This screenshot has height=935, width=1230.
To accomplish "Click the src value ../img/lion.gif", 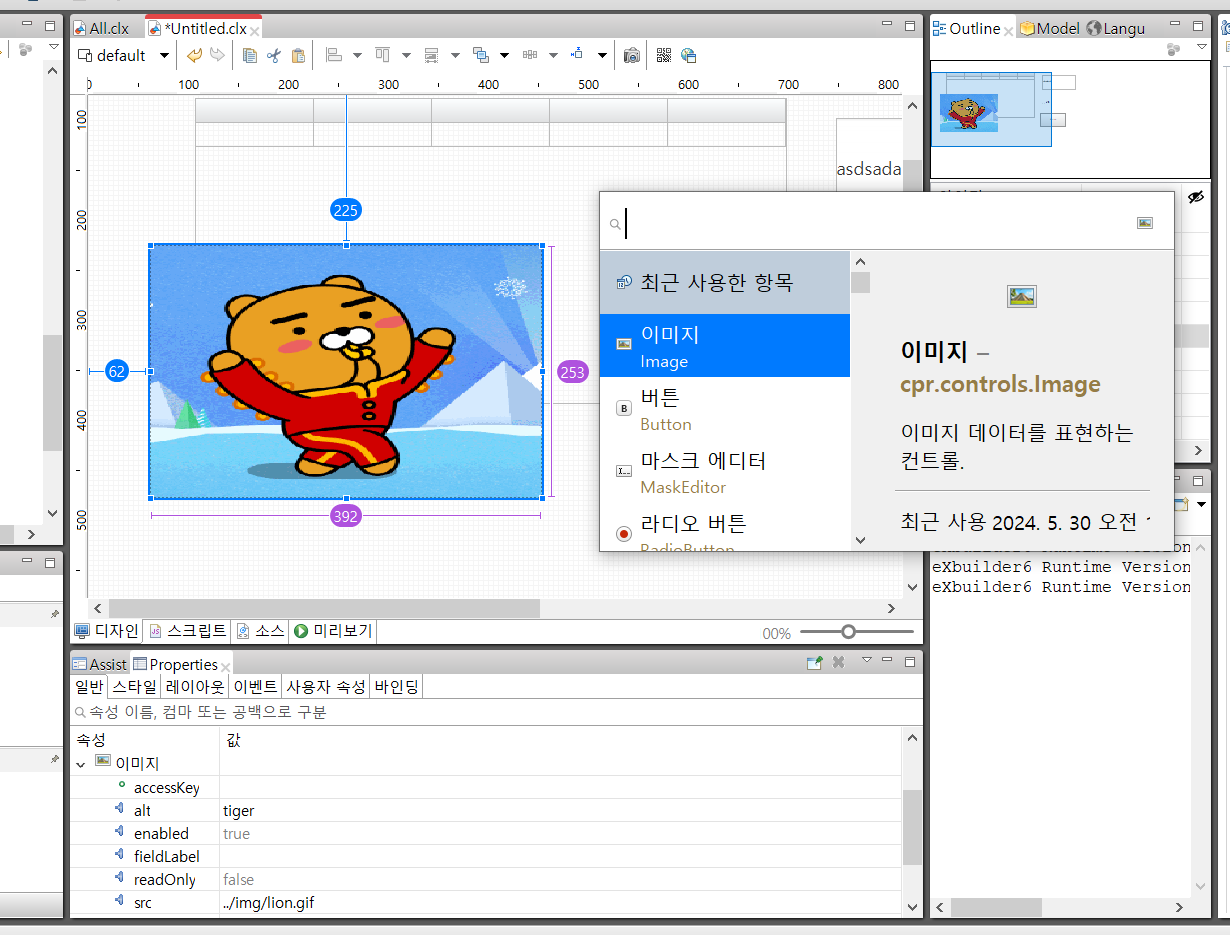I will (x=270, y=903).
